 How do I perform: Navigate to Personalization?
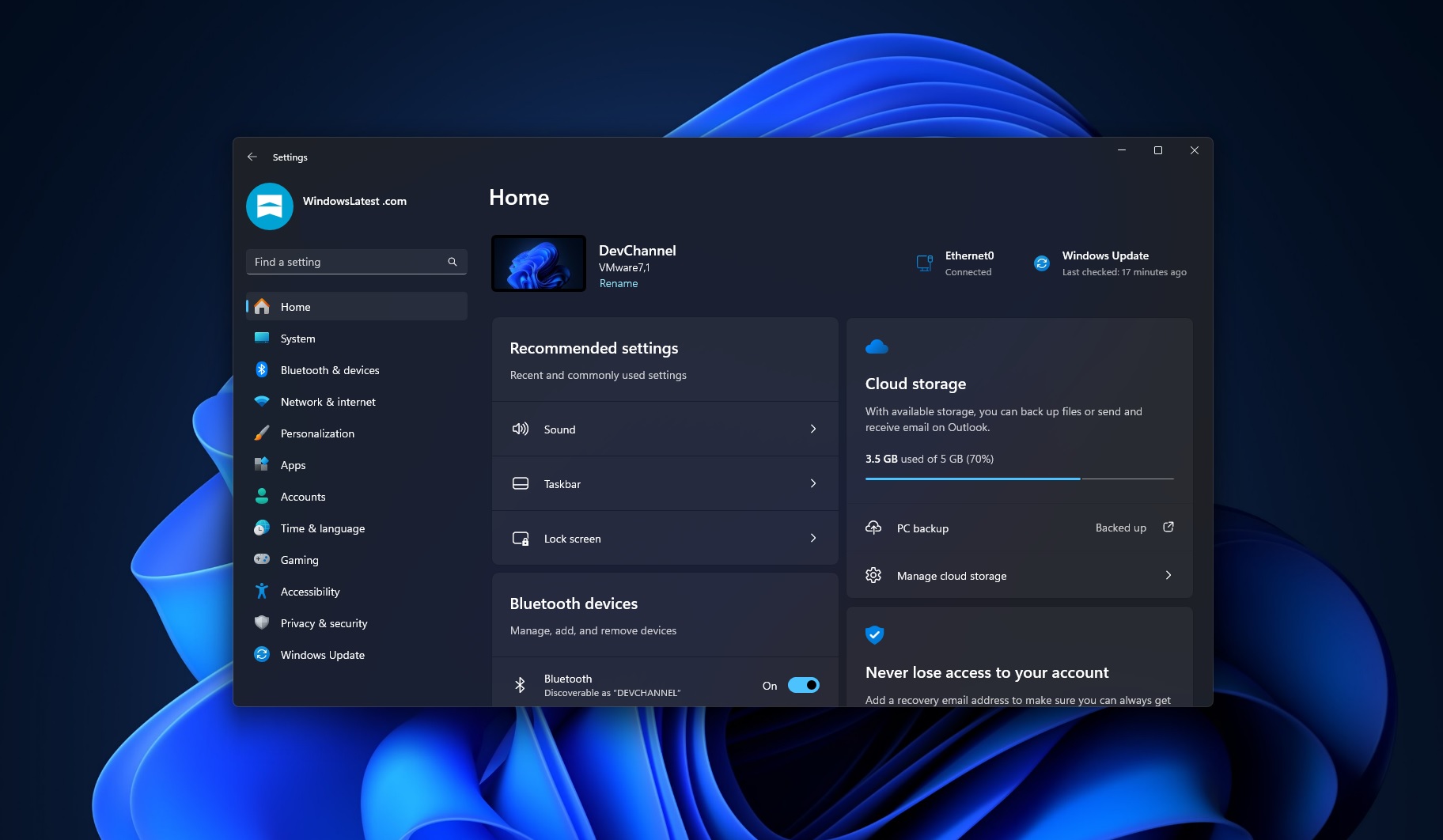coord(357,433)
